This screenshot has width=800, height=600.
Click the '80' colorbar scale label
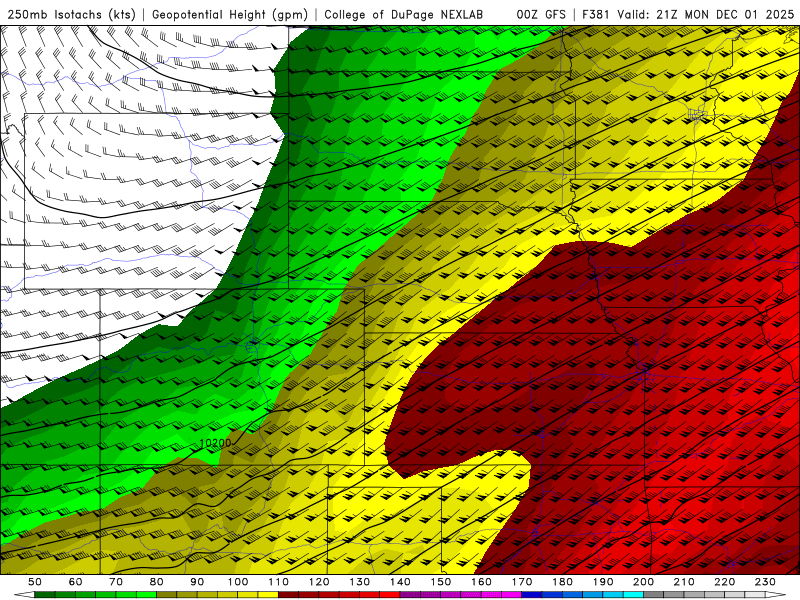[x=157, y=582]
